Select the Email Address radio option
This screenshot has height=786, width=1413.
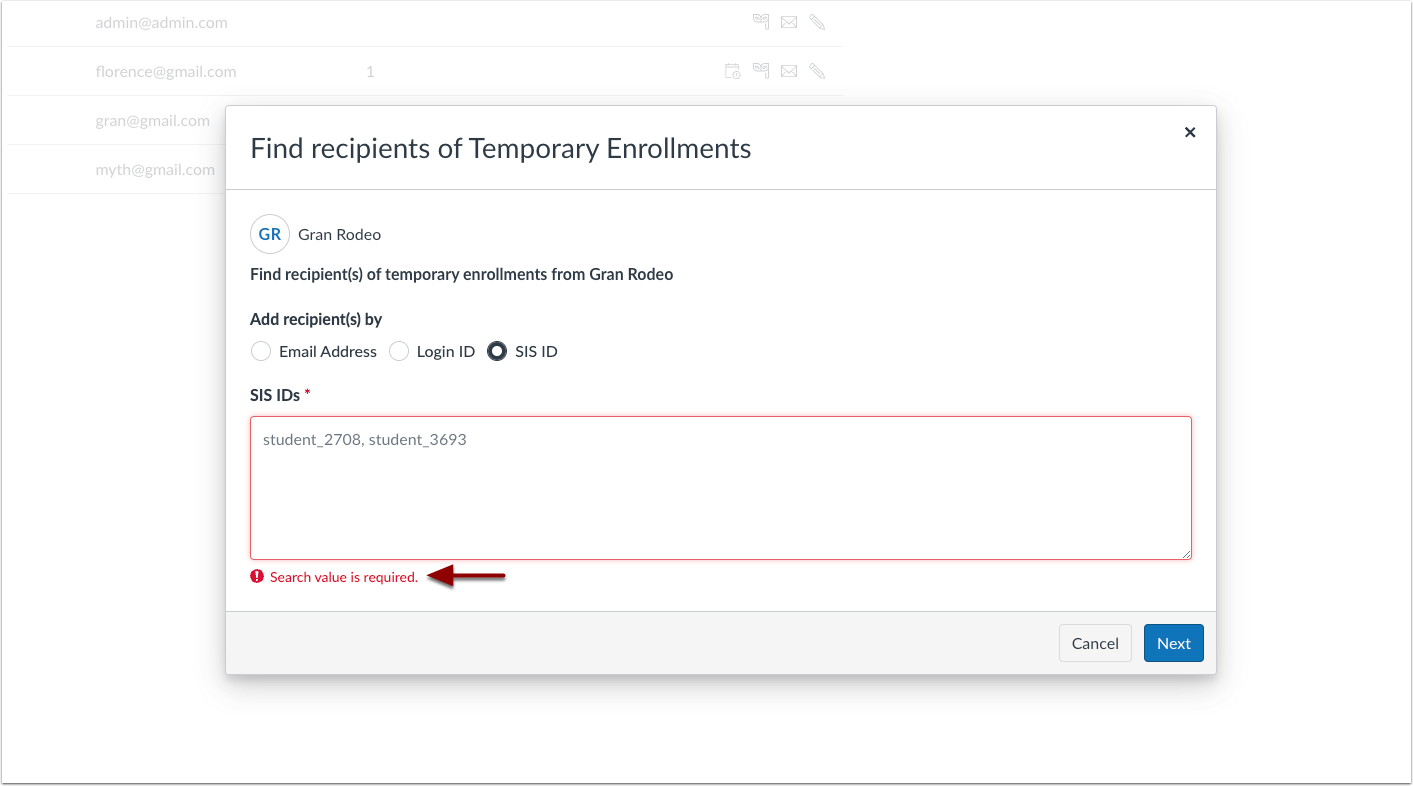(261, 351)
